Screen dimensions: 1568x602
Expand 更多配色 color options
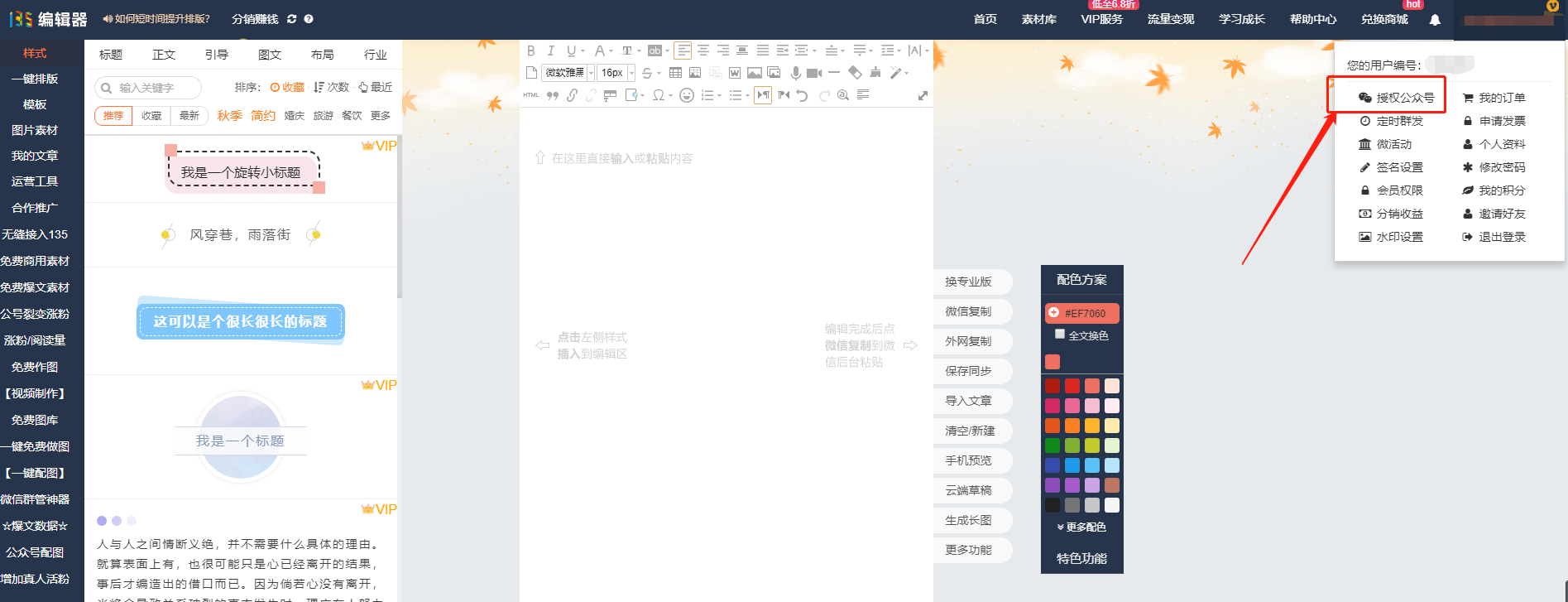[1081, 527]
